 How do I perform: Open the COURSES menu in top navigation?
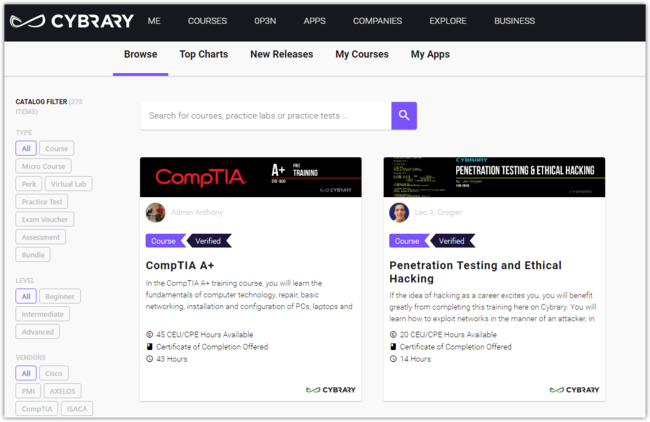click(x=207, y=21)
